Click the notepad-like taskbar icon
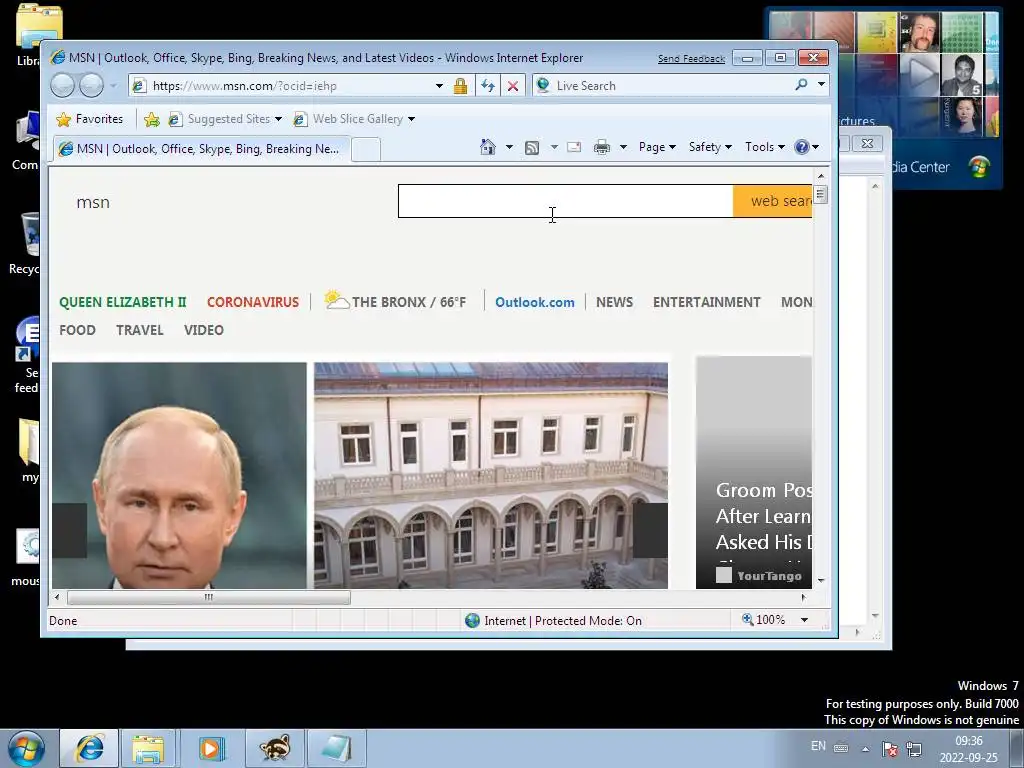The width and height of the screenshot is (1024, 768). tap(336, 748)
